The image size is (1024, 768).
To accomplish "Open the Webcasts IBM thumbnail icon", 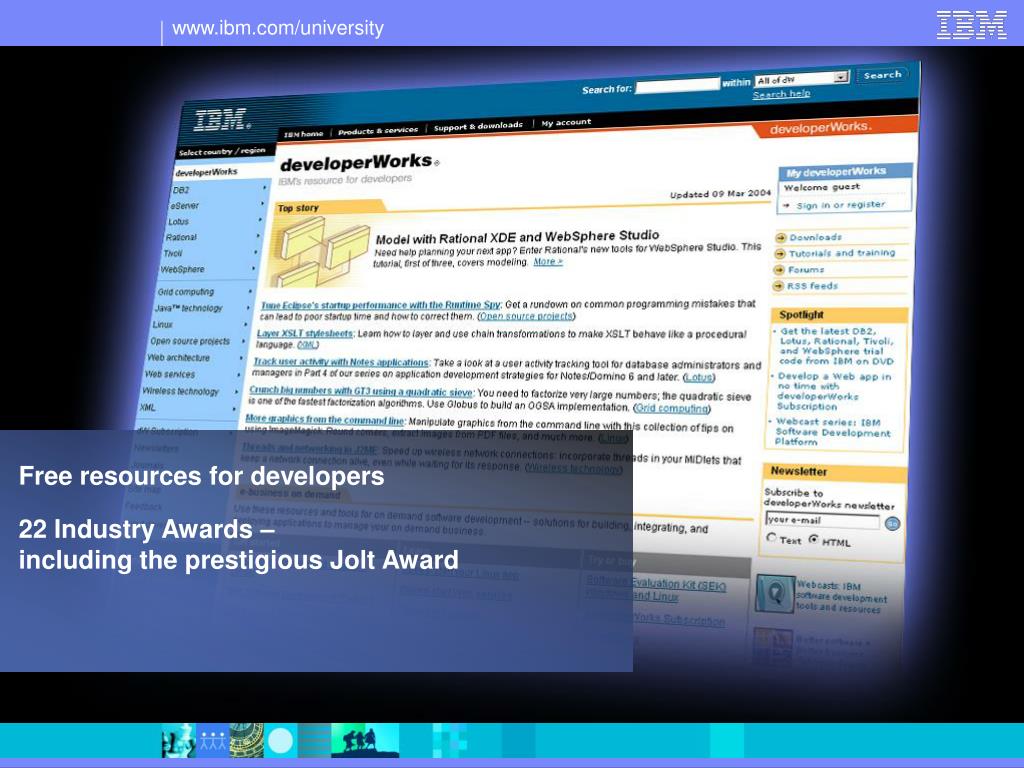I will coord(775,593).
